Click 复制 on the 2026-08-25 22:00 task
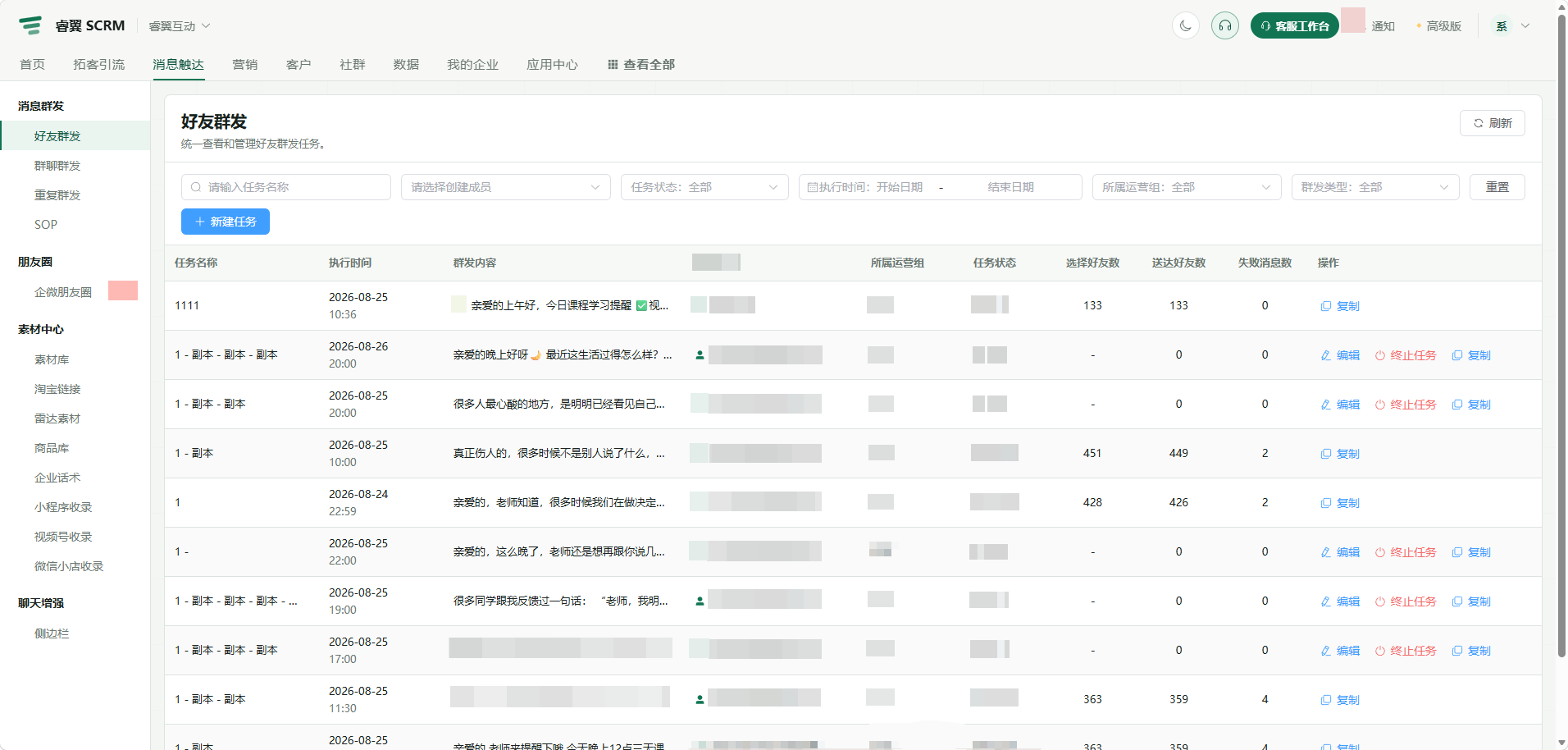This screenshot has height=750, width=1568. [1471, 552]
